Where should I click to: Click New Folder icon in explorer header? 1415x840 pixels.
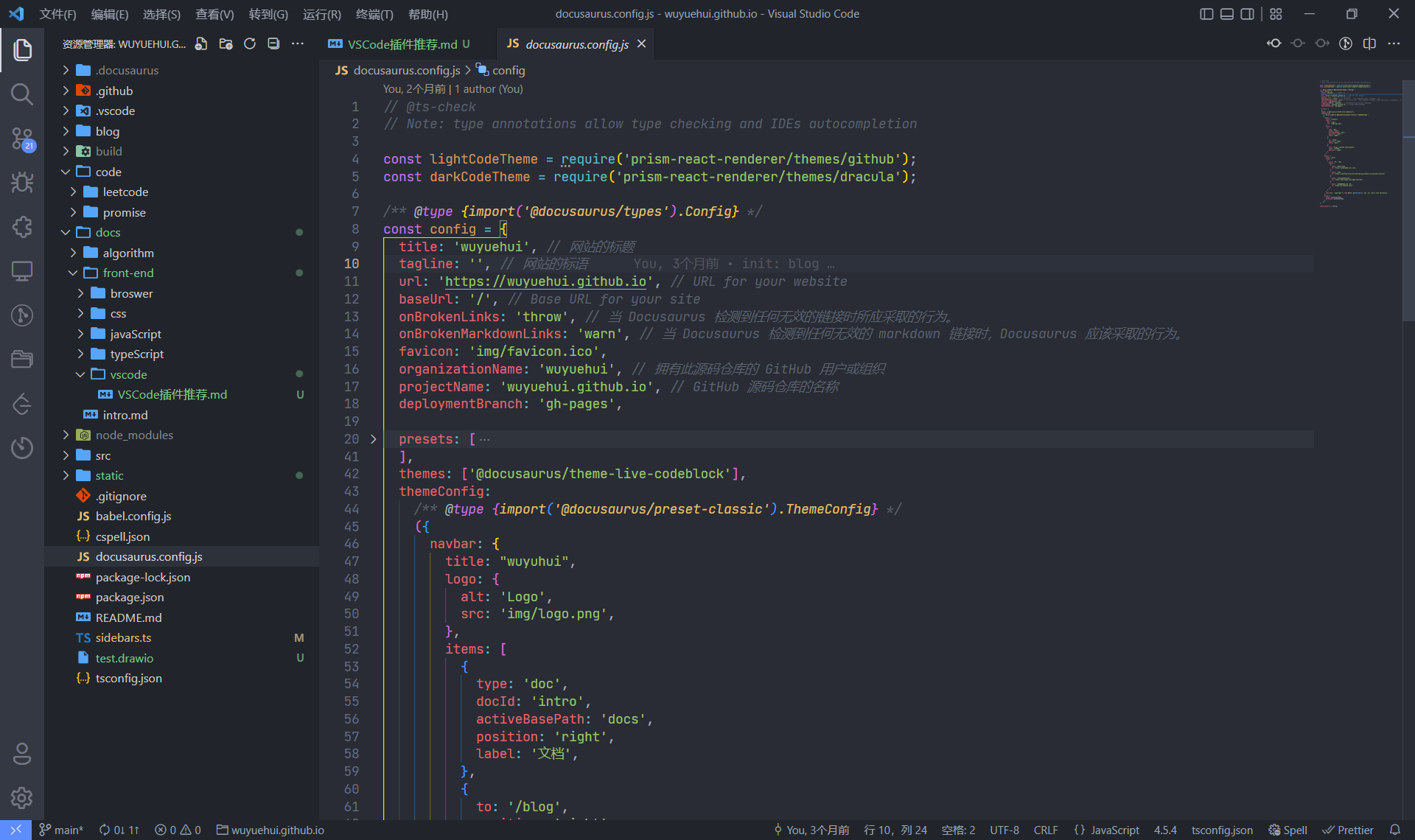(x=226, y=44)
